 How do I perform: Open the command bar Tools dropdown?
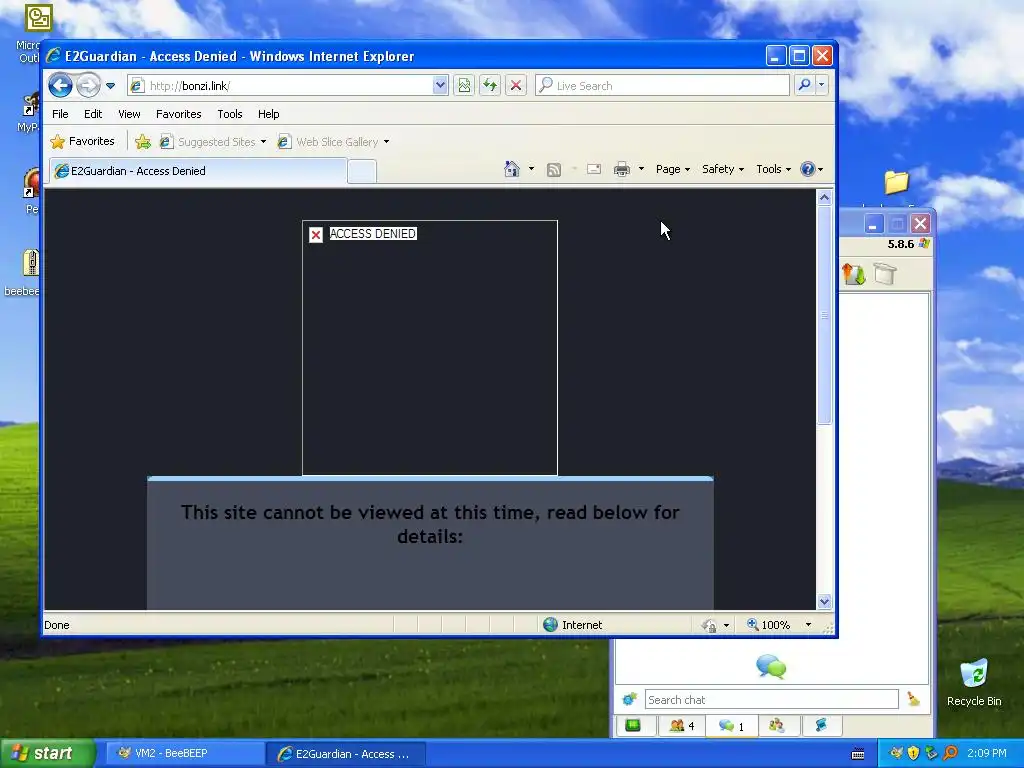[773, 169]
